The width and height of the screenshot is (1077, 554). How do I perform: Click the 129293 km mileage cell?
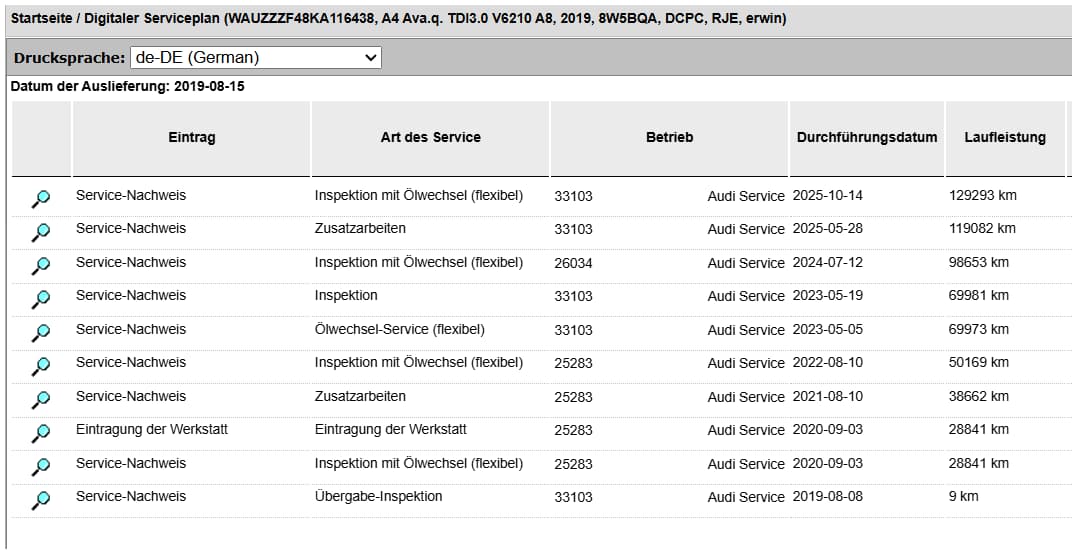(x=982, y=196)
